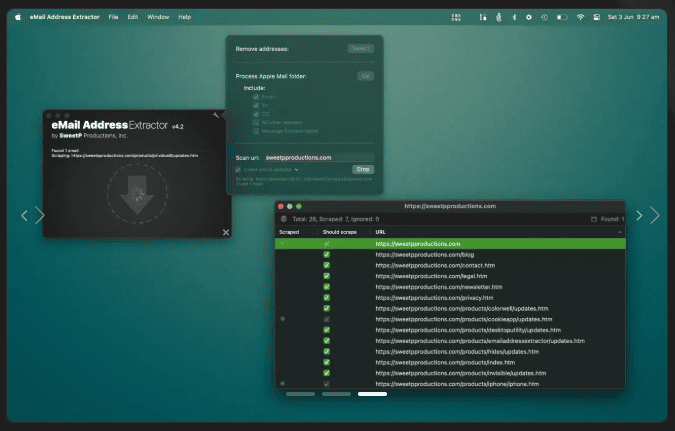The width and height of the screenshot is (675, 431).
Task: Toggle the CC include checkbox
Action: point(256,114)
